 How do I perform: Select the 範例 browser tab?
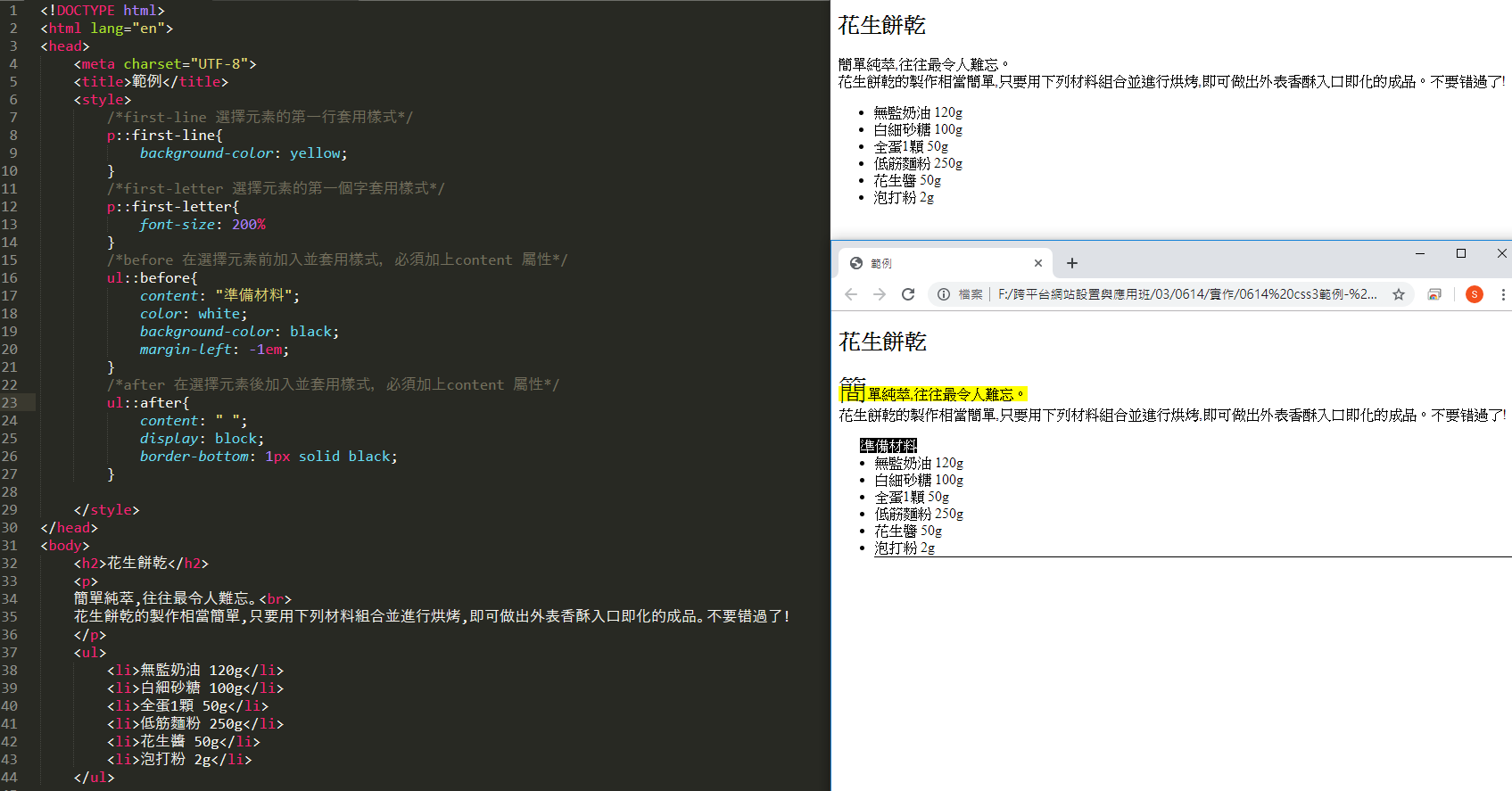tap(937, 263)
